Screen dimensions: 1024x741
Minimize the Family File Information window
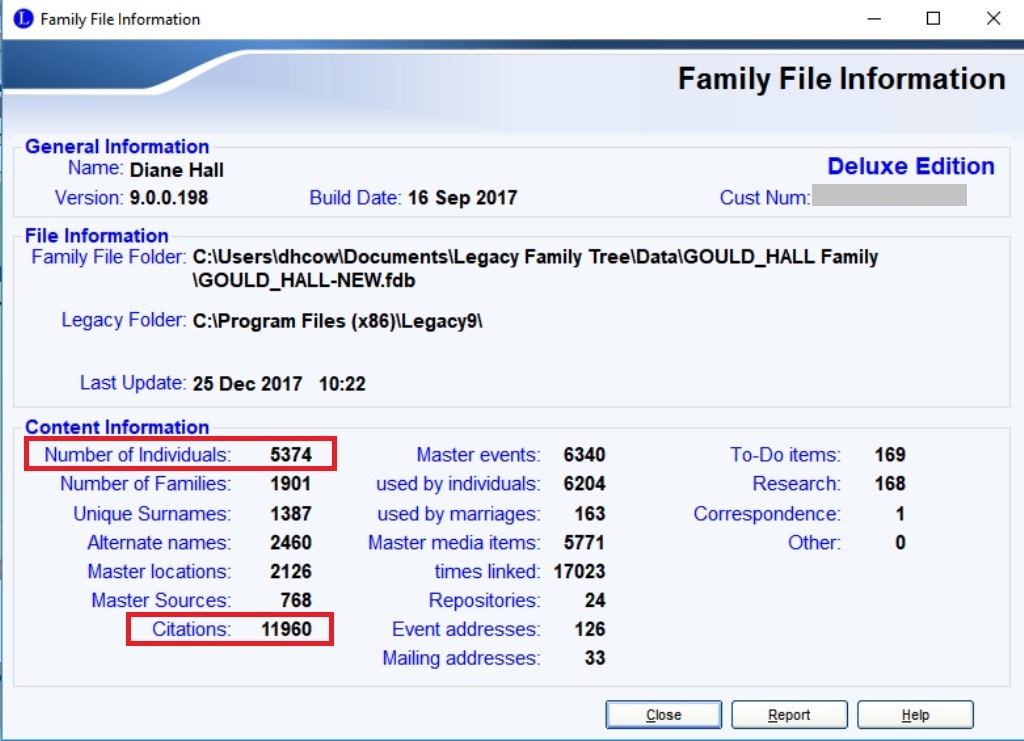pos(874,18)
